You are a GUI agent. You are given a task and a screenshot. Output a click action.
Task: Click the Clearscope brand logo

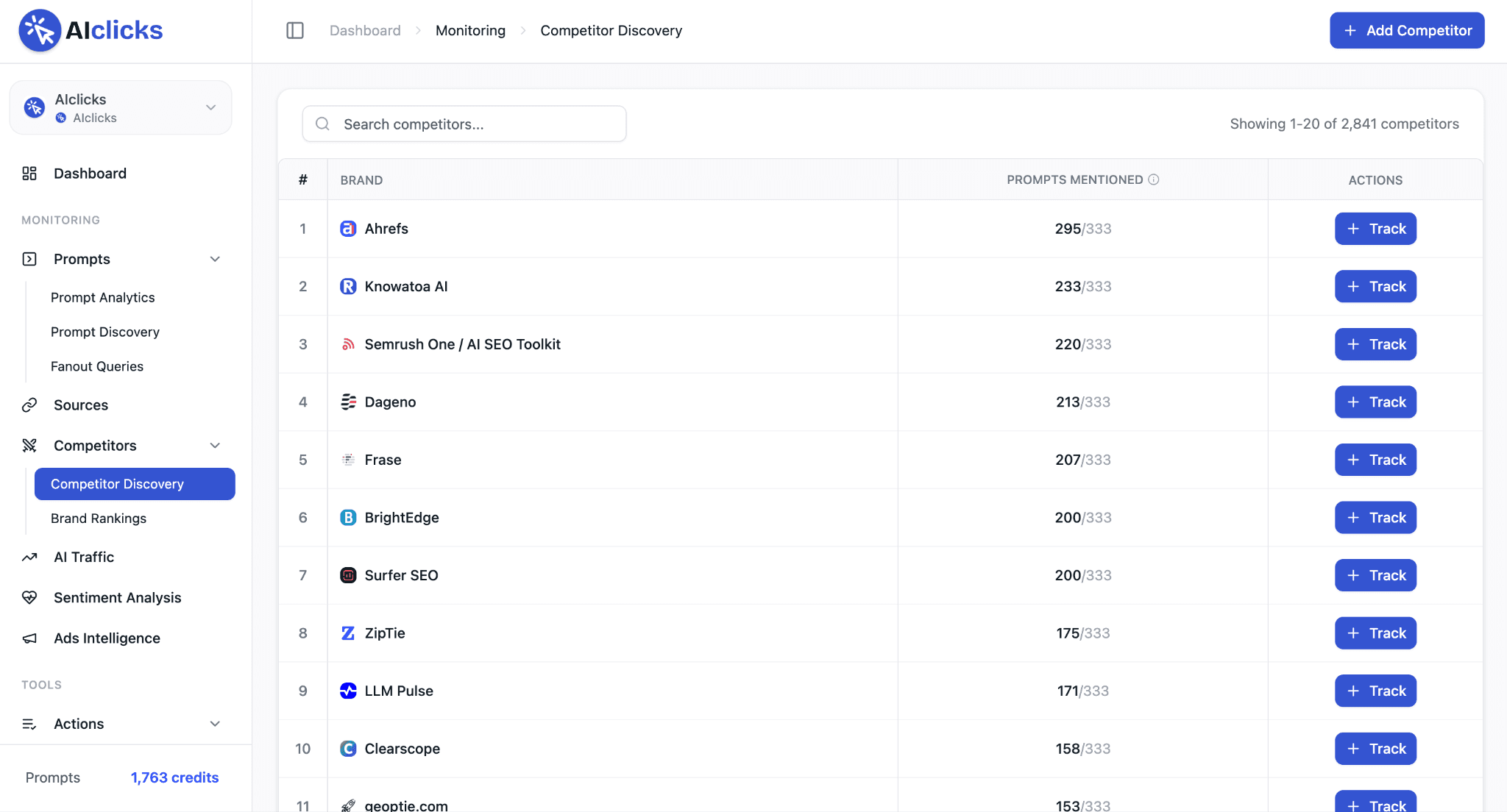(348, 749)
